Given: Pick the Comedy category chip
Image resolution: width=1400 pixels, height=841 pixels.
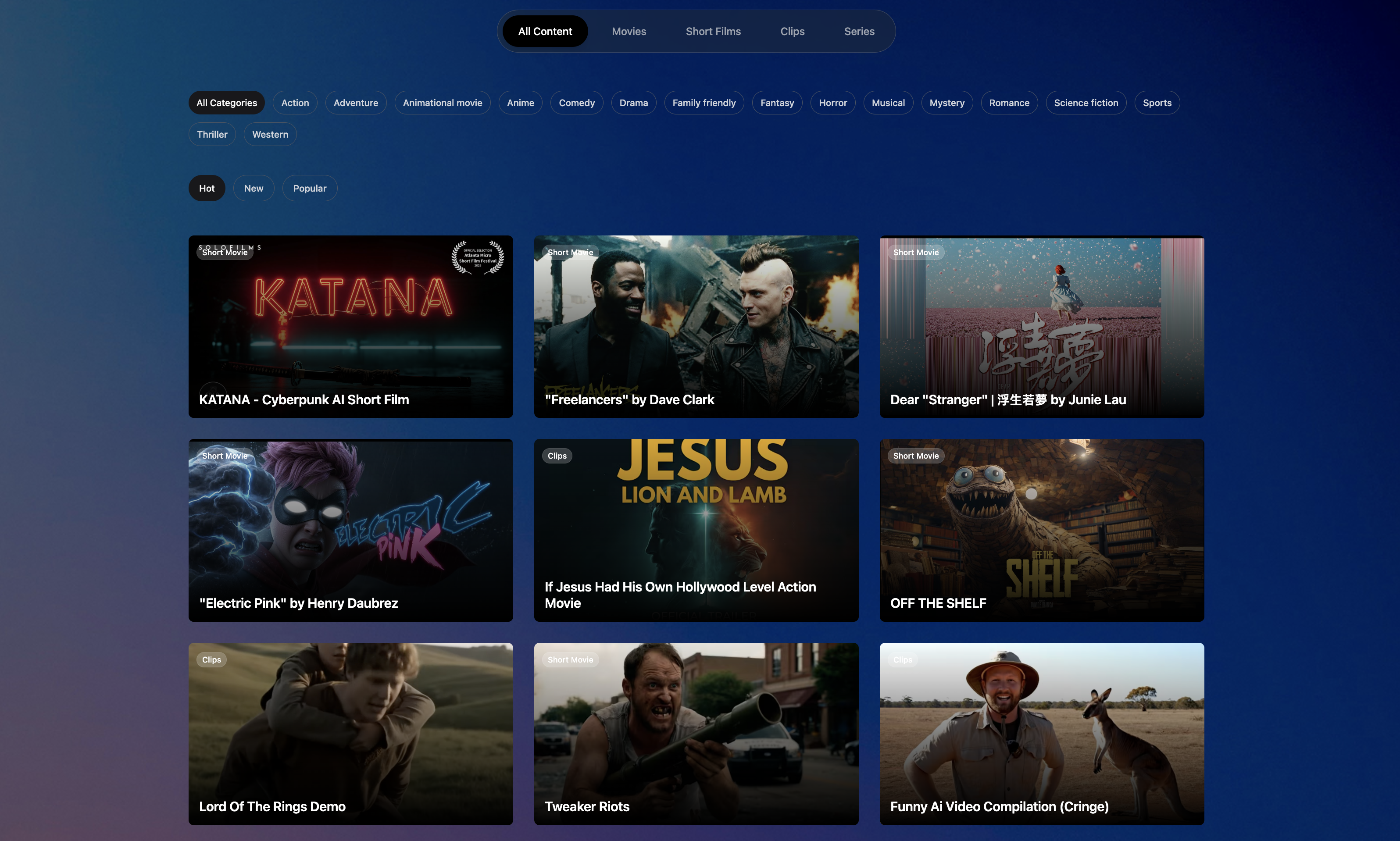Looking at the screenshot, I should click(x=576, y=103).
